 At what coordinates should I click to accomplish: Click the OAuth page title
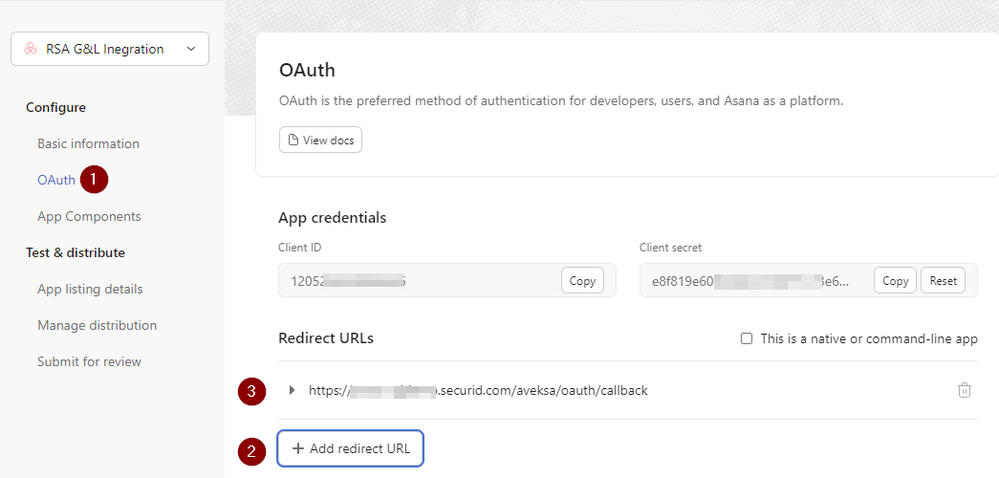(307, 70)
